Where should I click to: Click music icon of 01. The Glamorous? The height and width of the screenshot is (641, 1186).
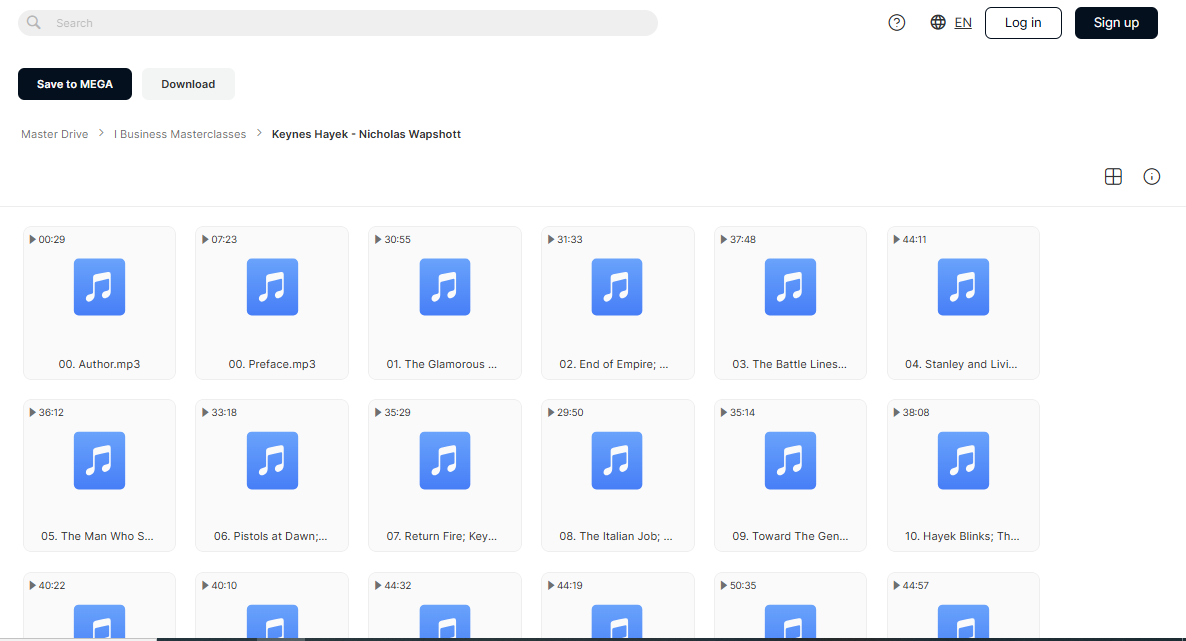tap(445, 287)
